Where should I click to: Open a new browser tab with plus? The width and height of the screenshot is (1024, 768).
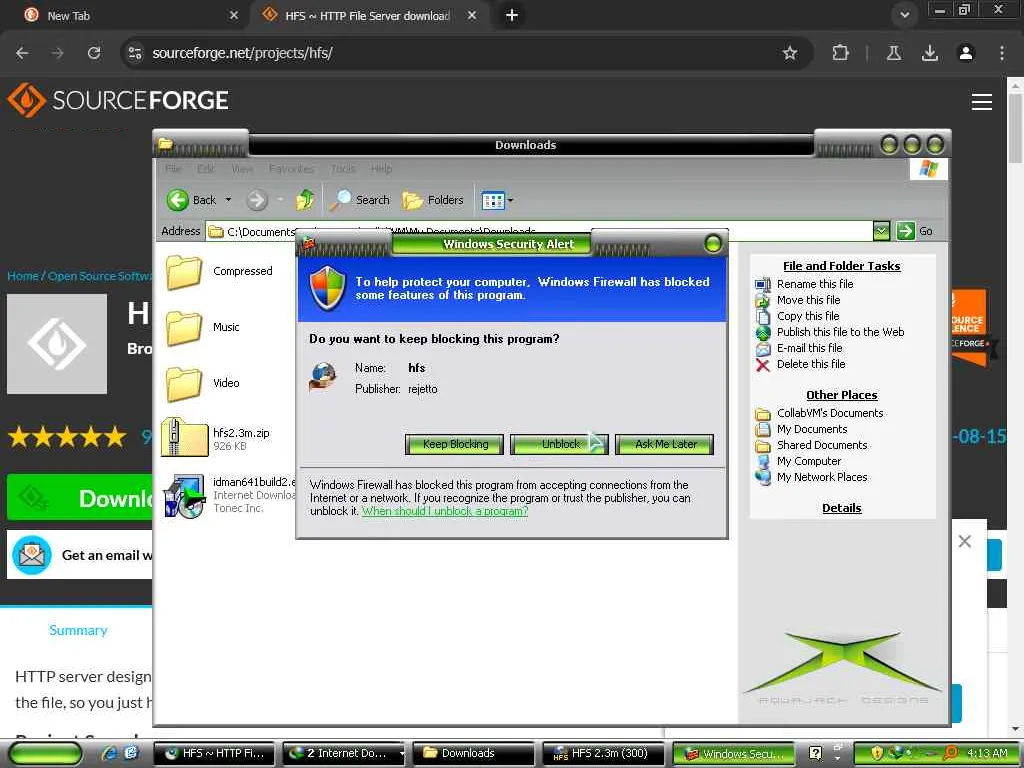coord(512,15)
